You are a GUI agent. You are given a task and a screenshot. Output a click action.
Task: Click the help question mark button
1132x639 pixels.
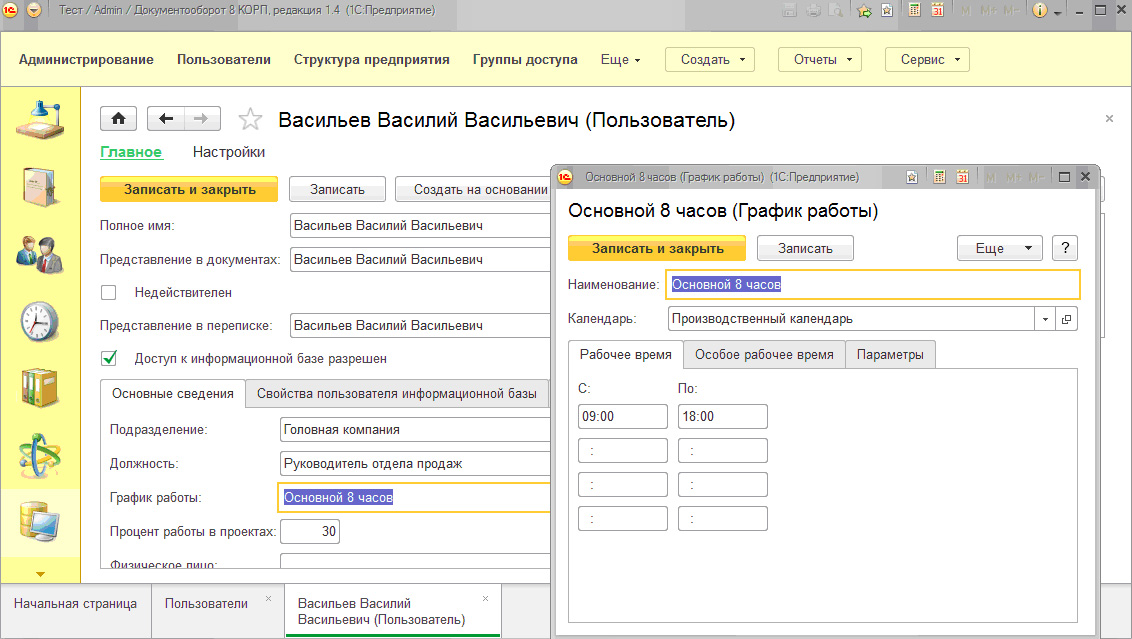coord(1065,248)
